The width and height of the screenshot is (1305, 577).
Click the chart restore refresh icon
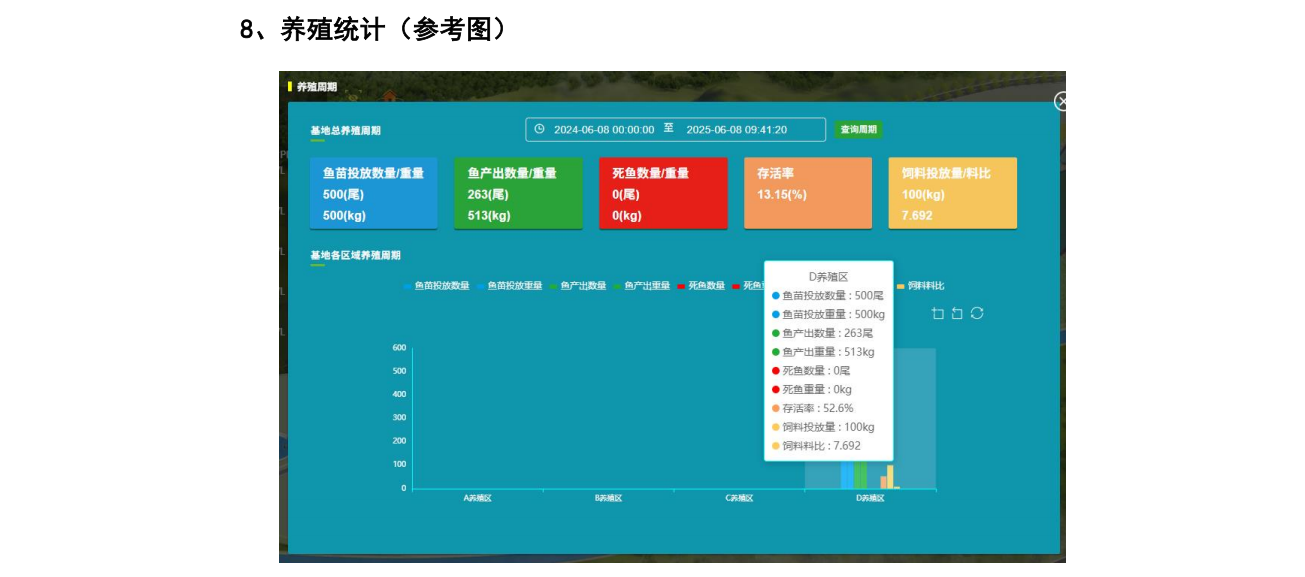pos(977,313)
